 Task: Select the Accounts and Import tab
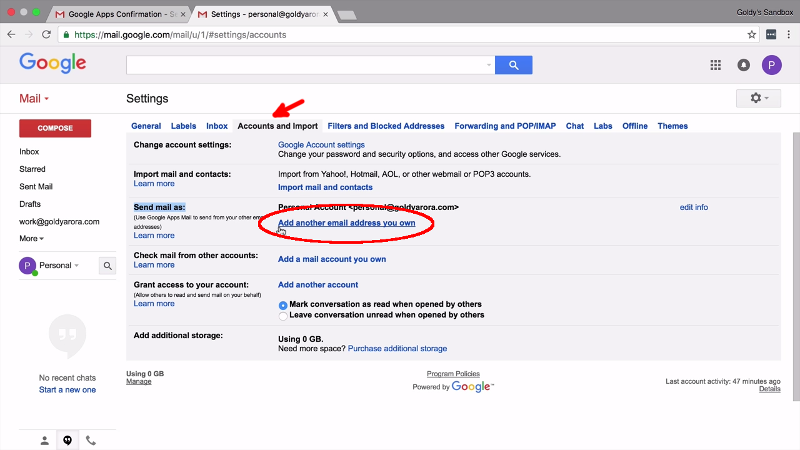pos(278,126)
